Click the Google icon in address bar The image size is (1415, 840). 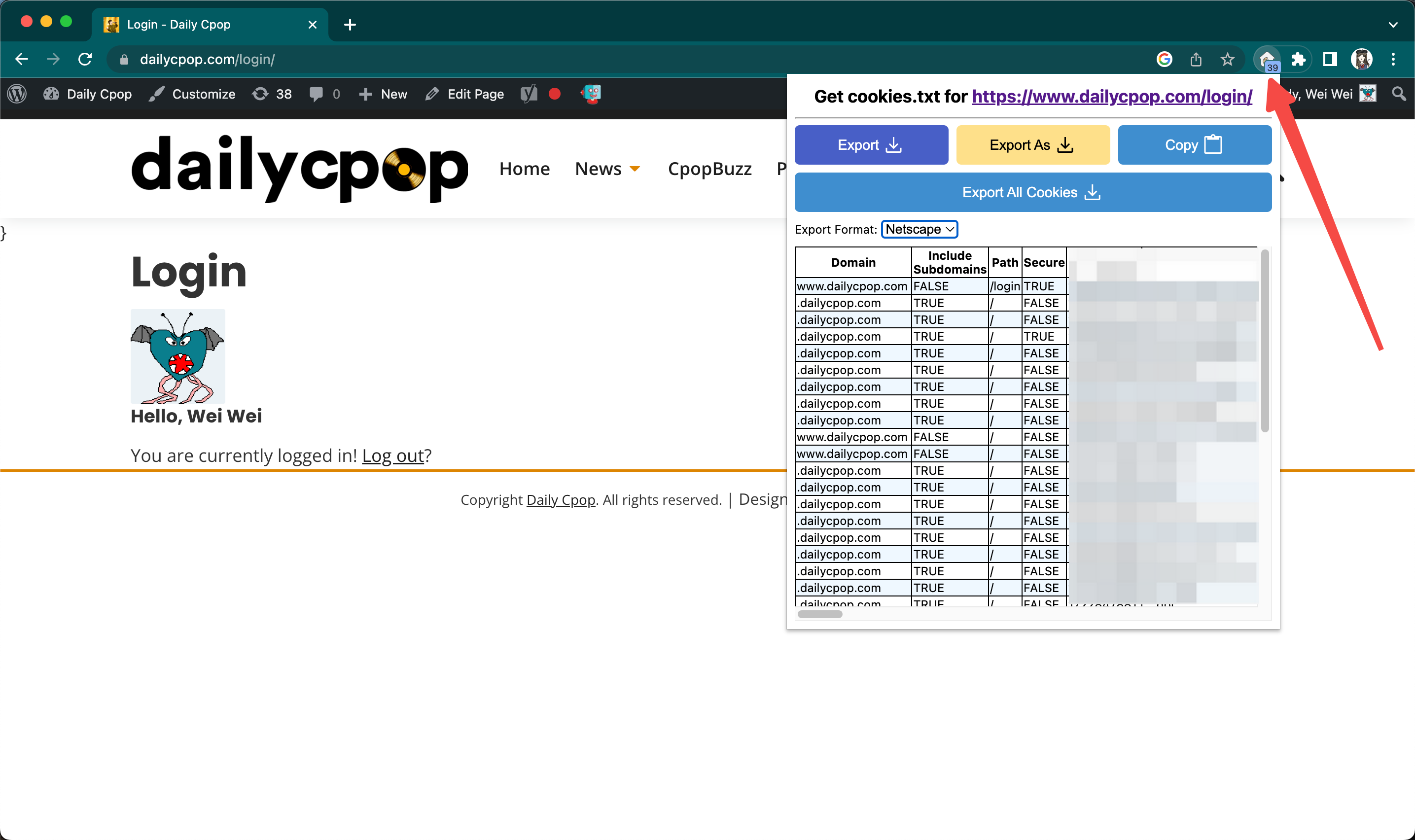point(1164,59)
